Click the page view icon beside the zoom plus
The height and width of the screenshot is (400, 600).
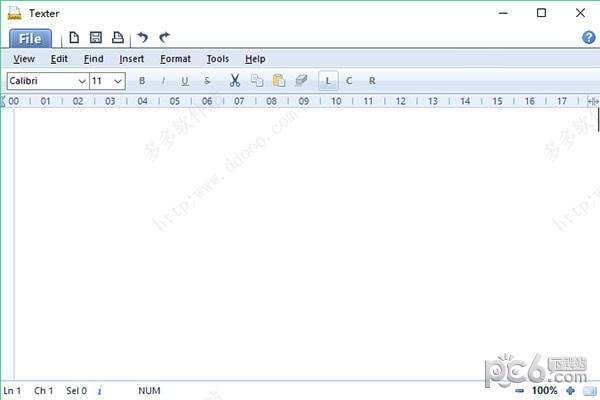590,391
